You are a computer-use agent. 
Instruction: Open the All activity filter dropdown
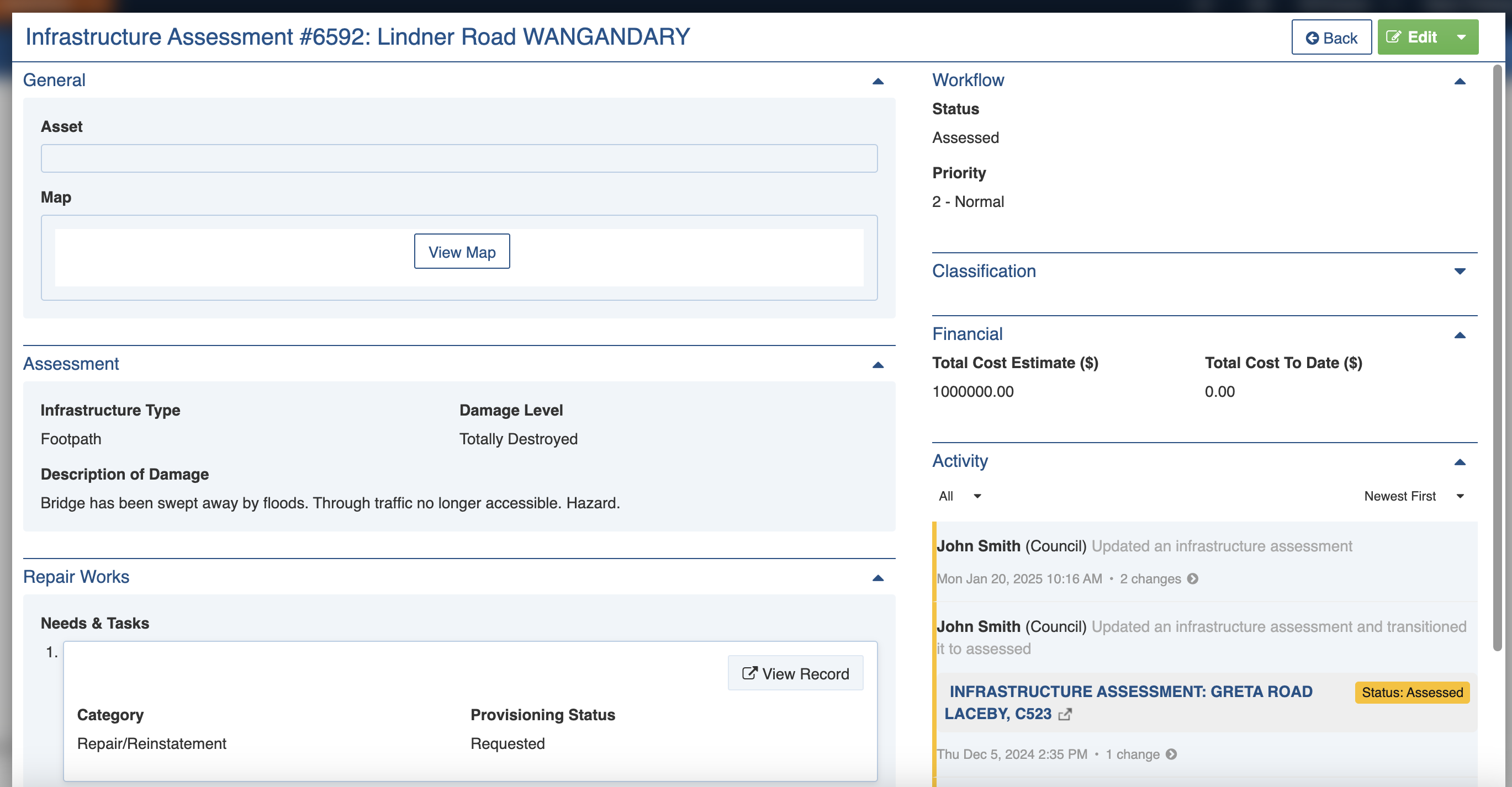(x=959, y=496)
